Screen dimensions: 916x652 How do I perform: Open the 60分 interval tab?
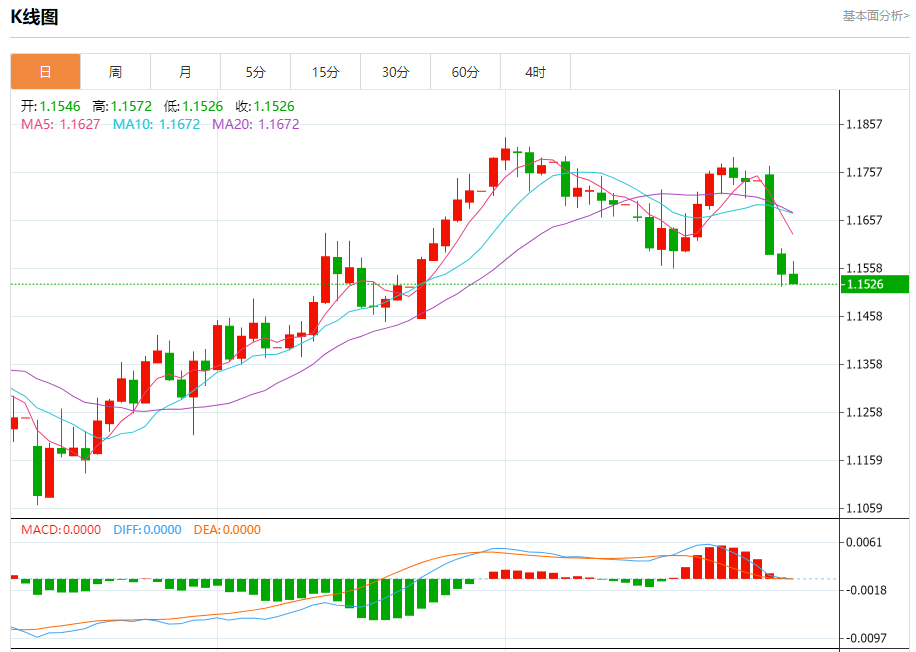point(466,72)
